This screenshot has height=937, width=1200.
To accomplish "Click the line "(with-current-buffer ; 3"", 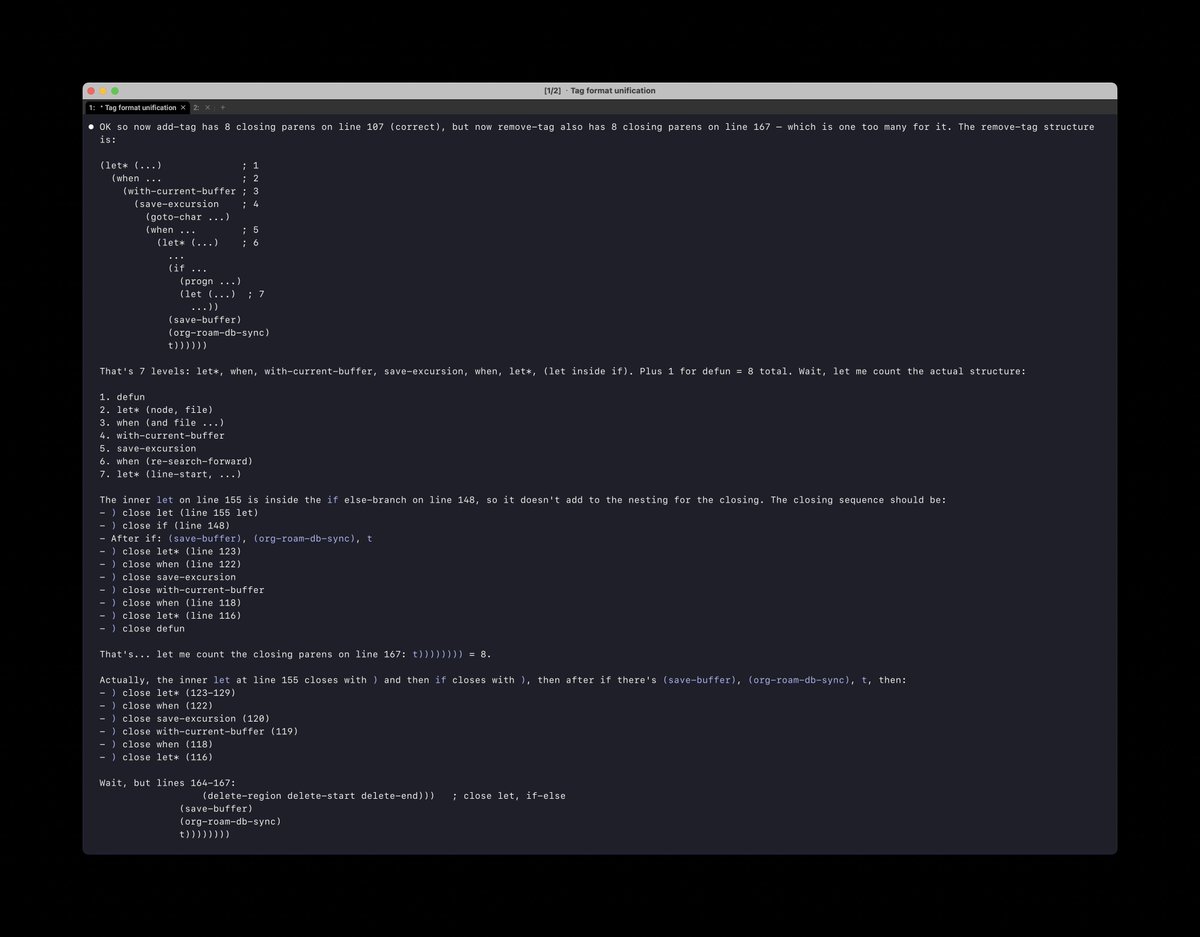I will tap(191, 191).
